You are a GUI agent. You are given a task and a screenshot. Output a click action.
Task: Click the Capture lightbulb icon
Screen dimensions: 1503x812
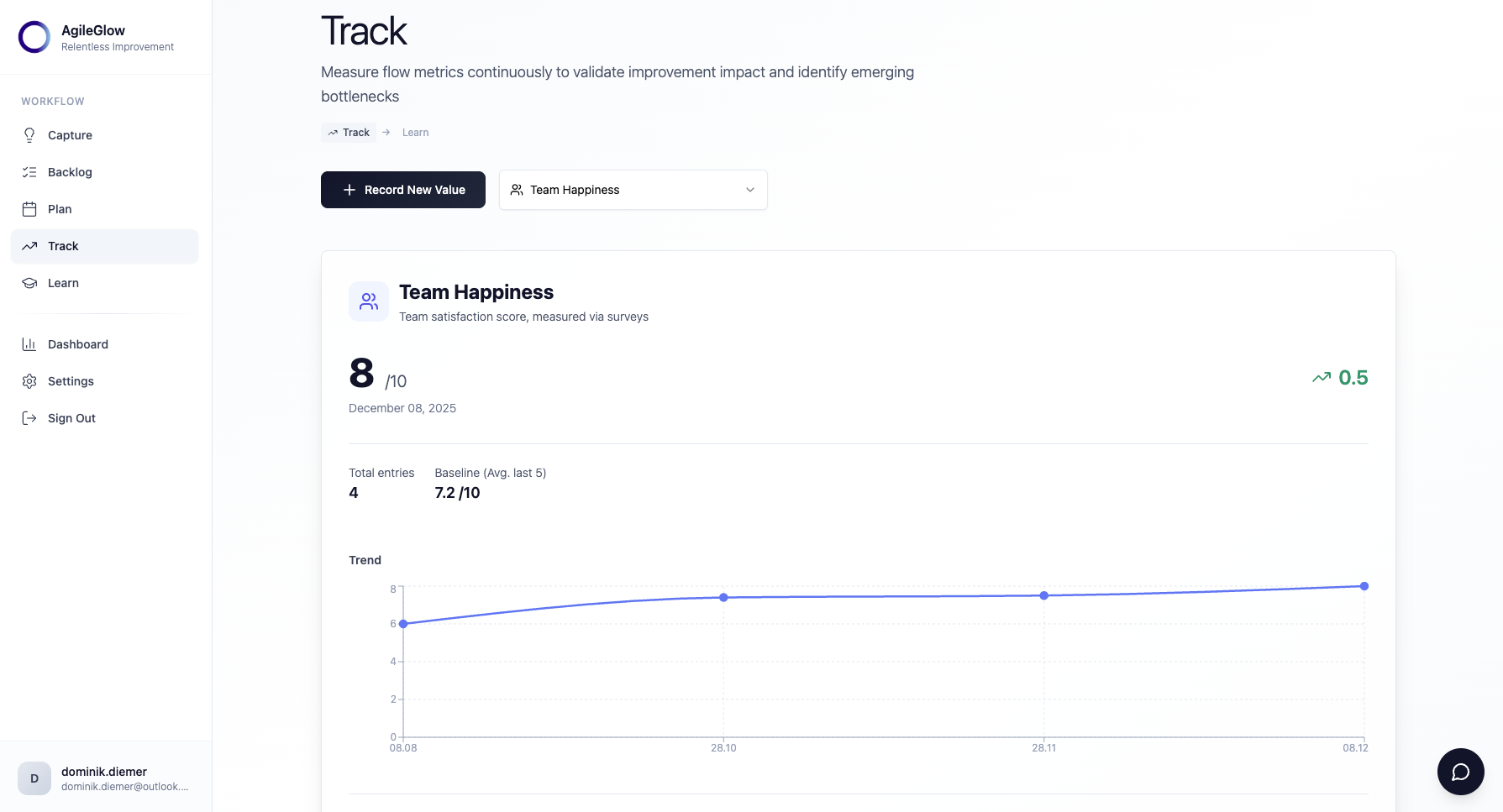(29, 135)
